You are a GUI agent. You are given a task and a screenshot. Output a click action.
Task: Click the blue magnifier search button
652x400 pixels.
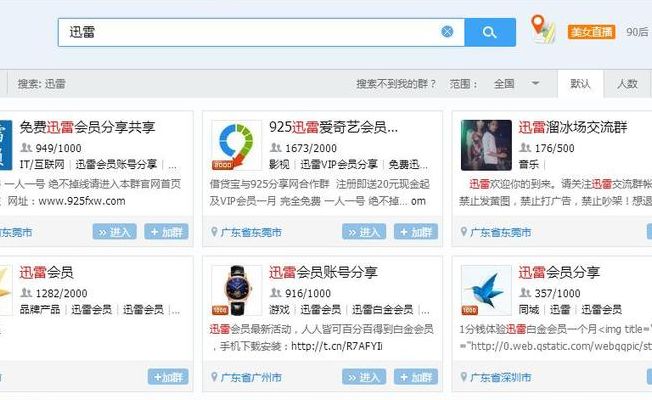click(490, 32)
